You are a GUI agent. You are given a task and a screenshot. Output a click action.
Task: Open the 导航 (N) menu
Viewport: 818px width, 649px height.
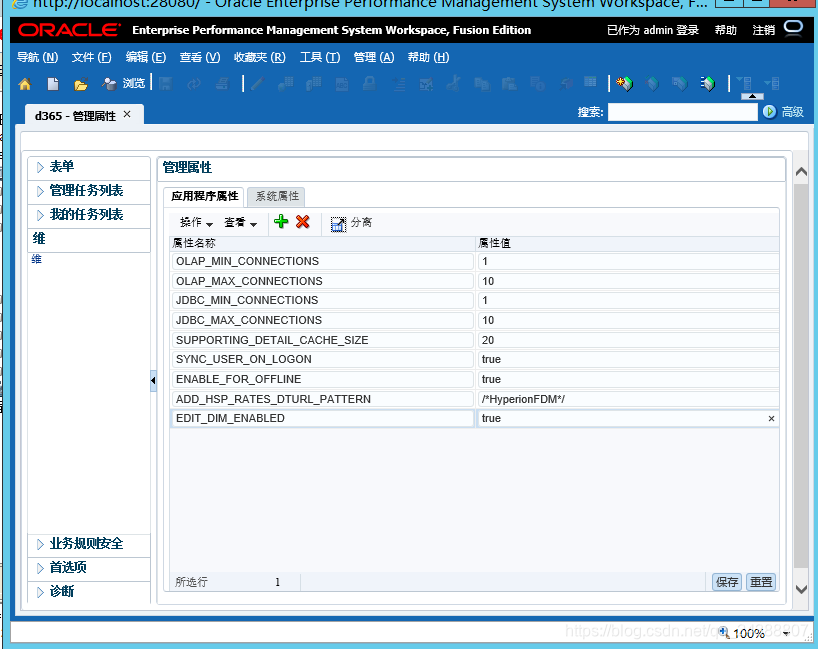(38, 57)
